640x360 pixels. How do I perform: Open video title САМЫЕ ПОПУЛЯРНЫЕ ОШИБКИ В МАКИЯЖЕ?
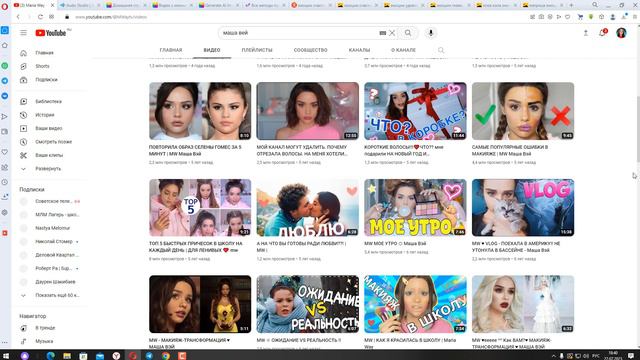pos(510,150)
